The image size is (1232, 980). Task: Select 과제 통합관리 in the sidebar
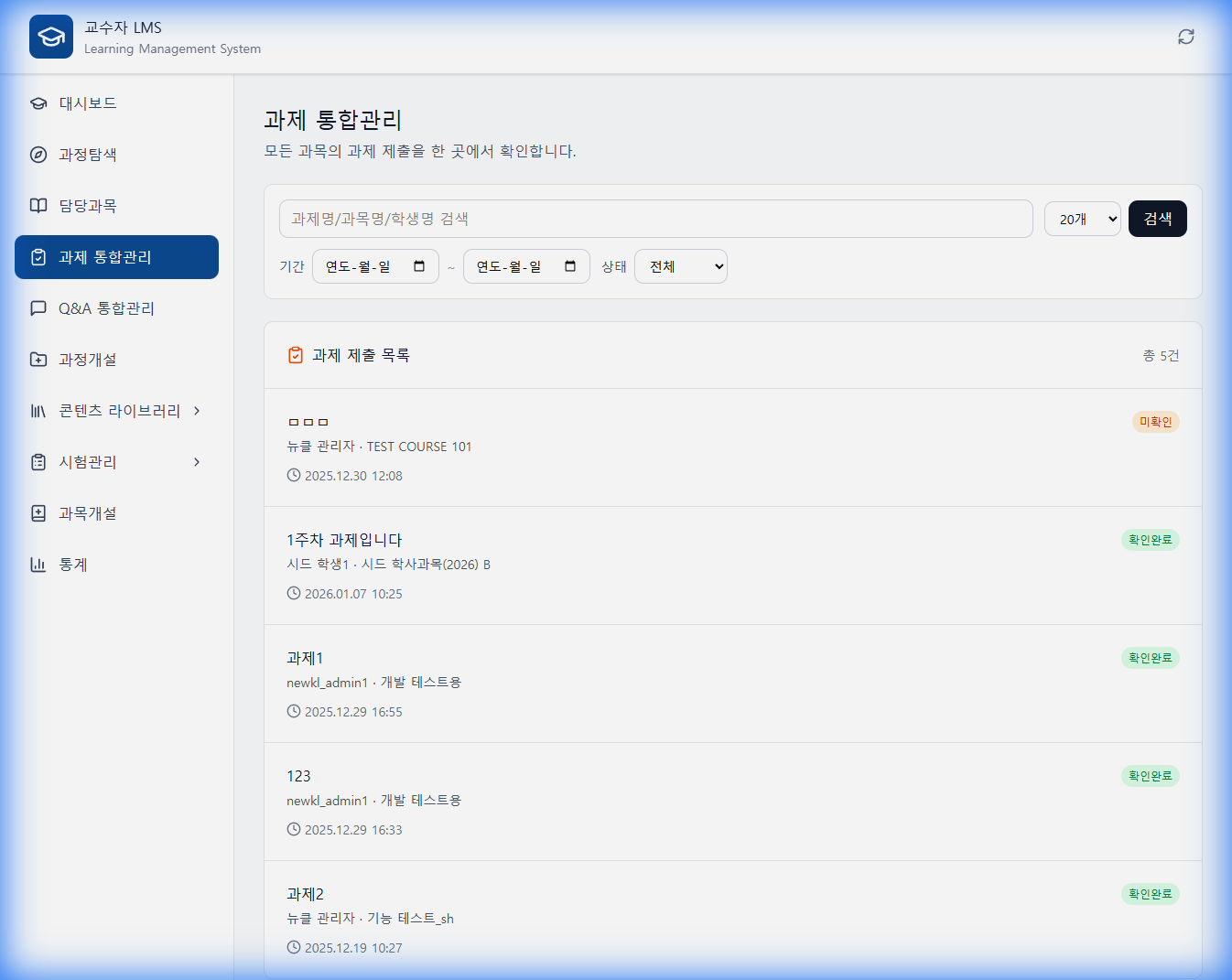[x=101, y=257]
